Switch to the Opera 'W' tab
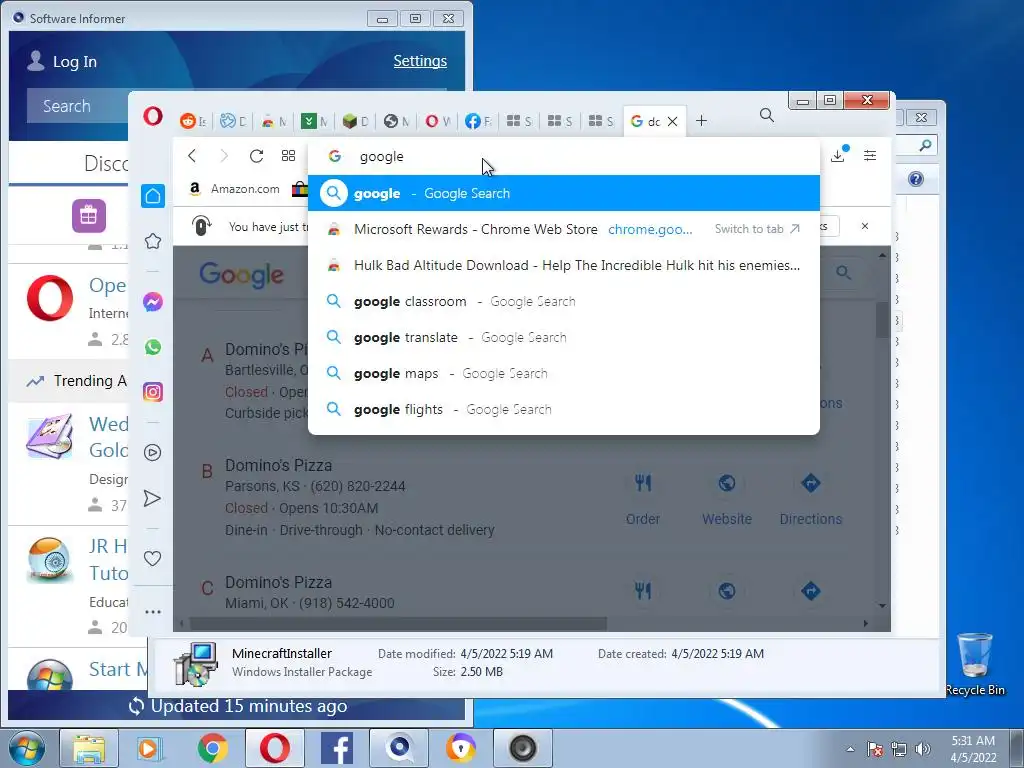 (437, 121)
